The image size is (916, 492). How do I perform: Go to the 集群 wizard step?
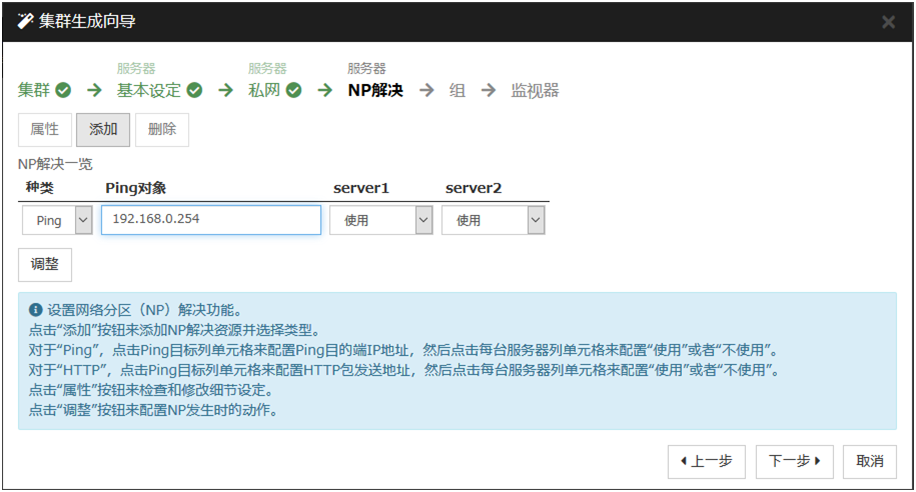[34, 91]
